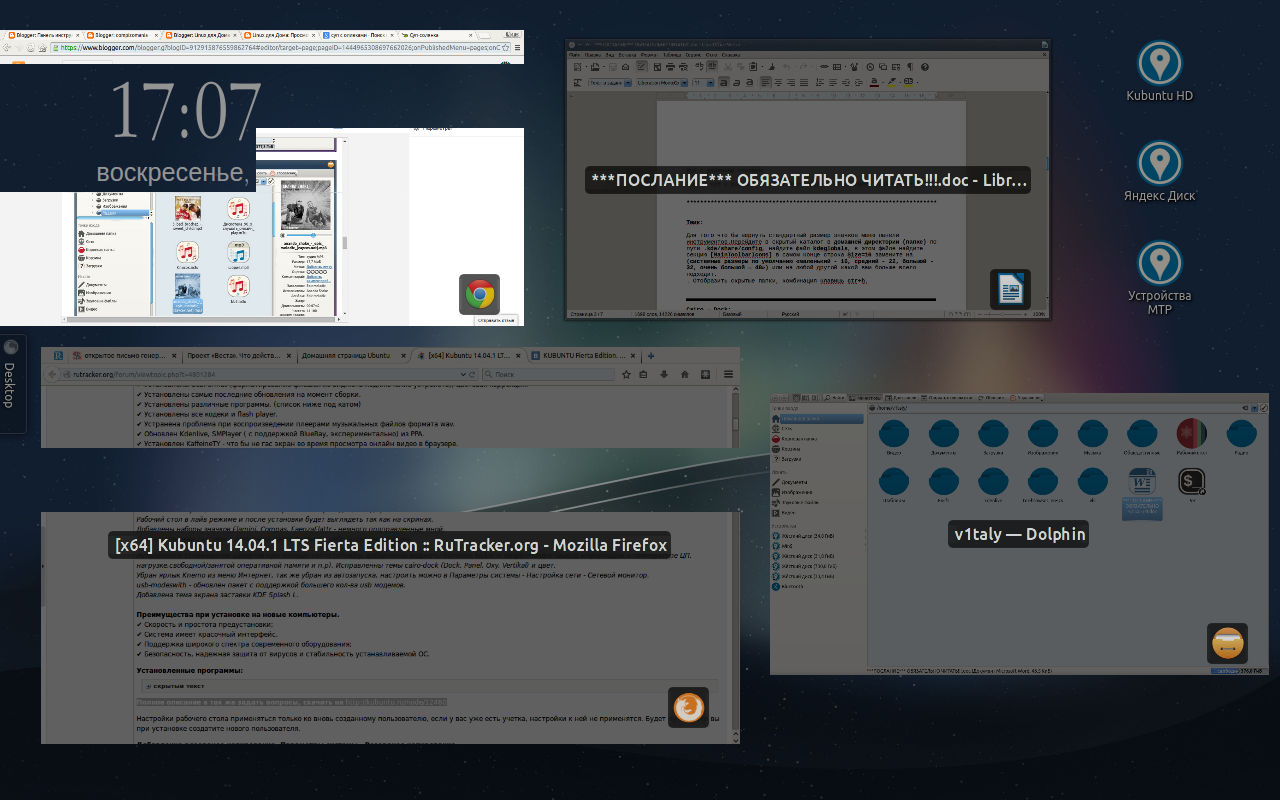Open a new Firefox tab with plus button

pos(651,355)
